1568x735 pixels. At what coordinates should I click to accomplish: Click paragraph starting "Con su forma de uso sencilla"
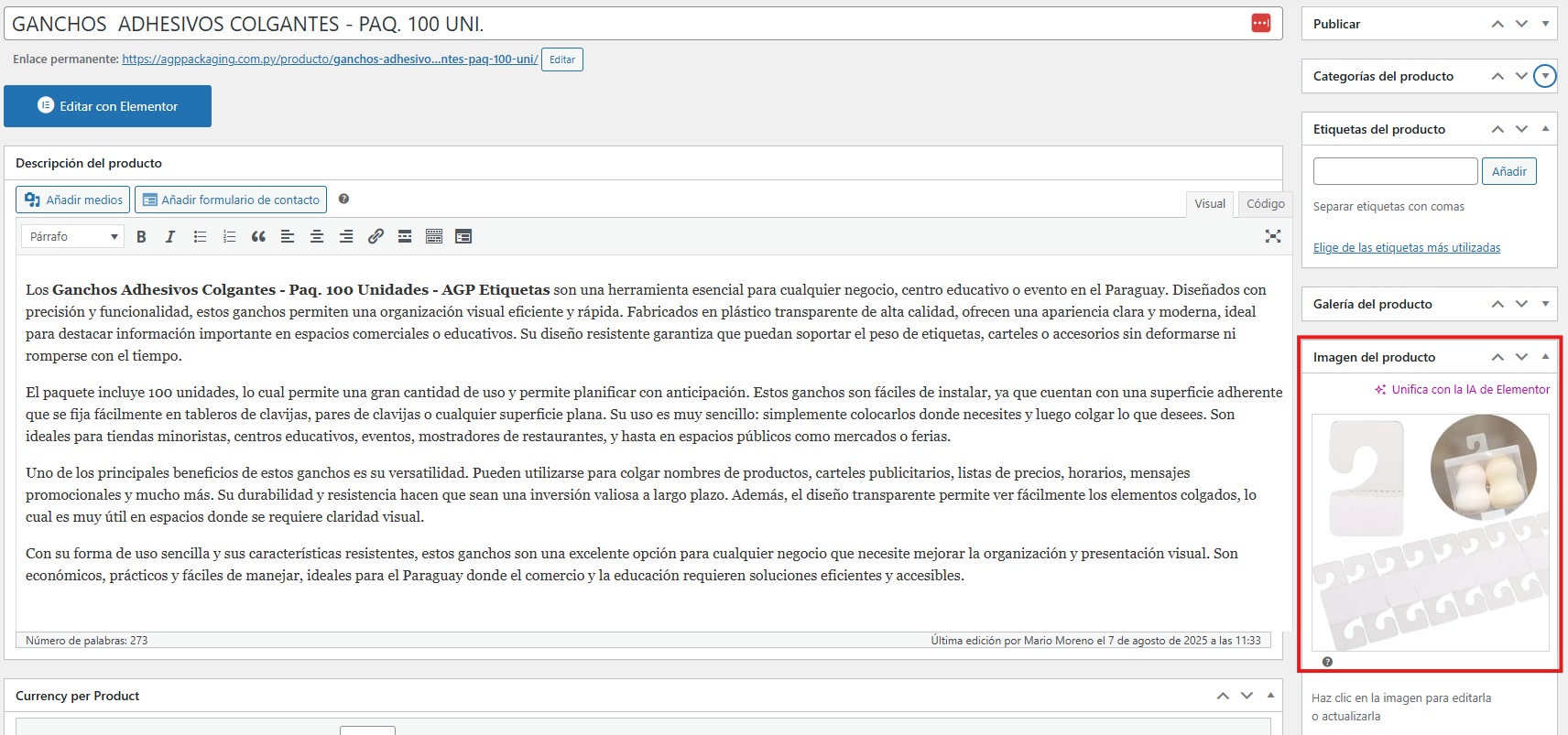[632, 564]
